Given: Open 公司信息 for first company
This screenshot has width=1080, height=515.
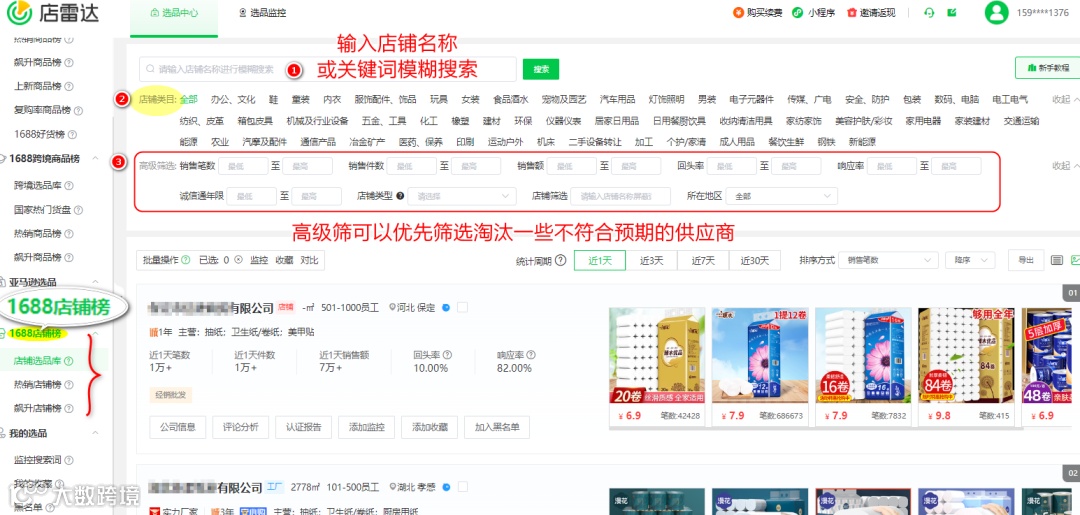Looking at the screenshot, I should (178, 427).
